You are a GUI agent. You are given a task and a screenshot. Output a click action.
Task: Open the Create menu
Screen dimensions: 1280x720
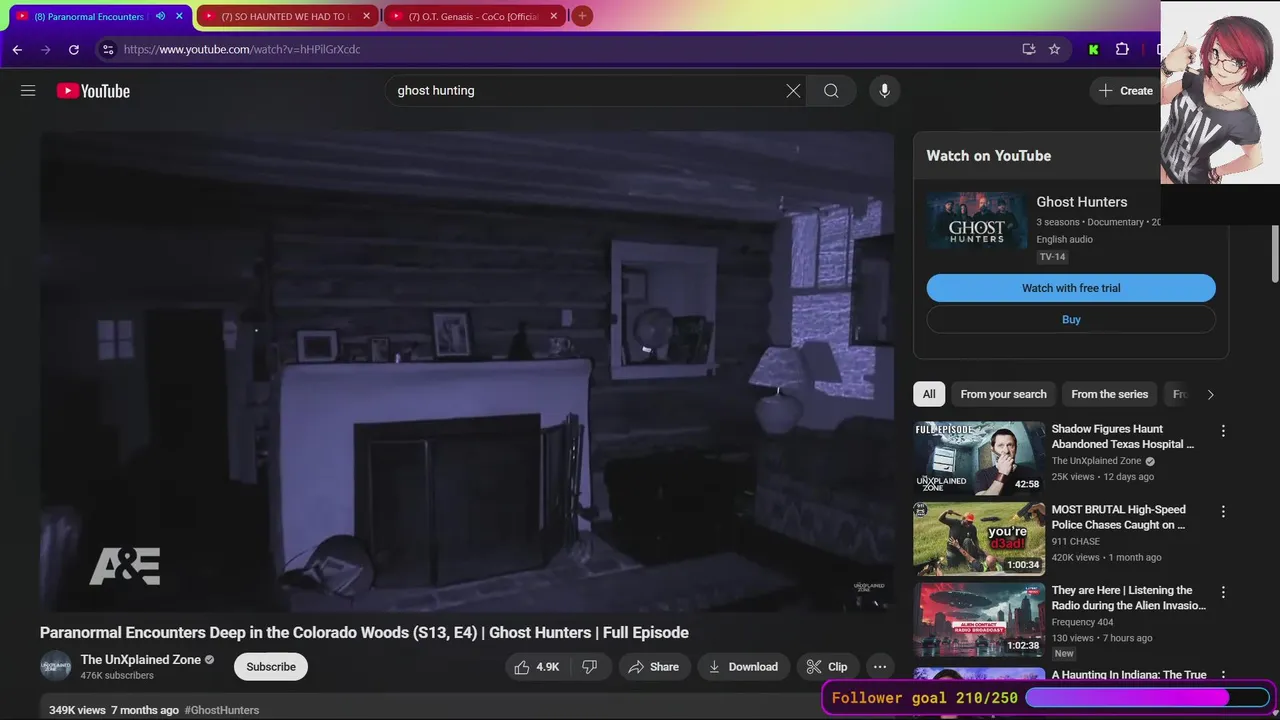(1126, 91)
